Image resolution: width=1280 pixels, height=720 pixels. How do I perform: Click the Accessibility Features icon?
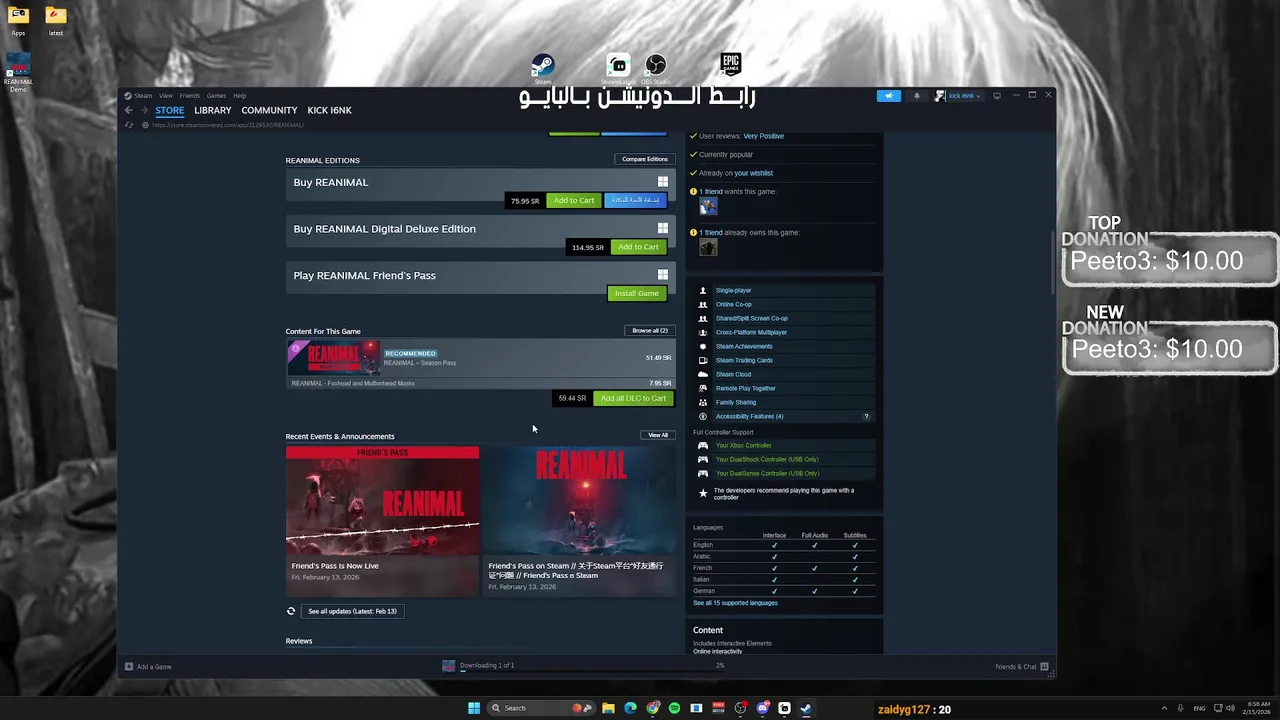click(x=702, y=416)
